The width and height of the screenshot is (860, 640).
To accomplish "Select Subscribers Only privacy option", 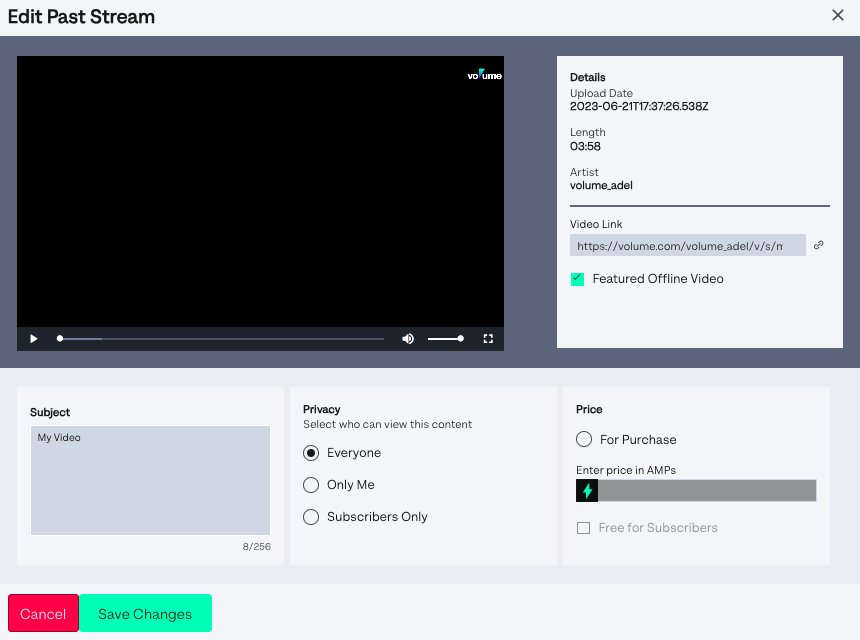I will pos(311,517).
